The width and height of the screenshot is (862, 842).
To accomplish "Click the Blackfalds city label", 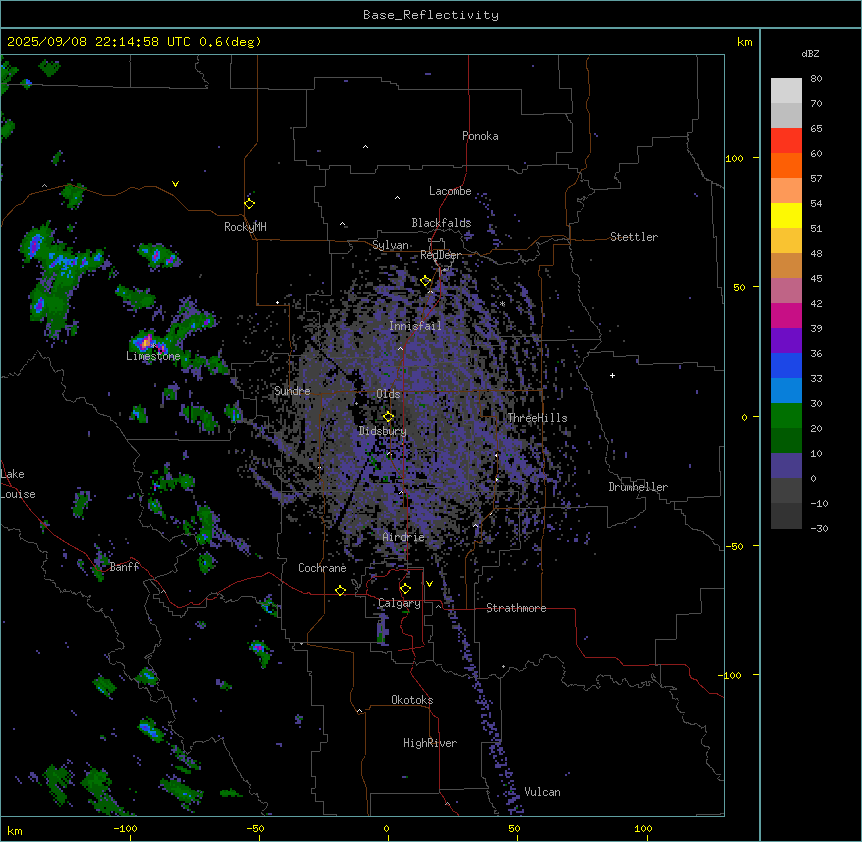I will coord(441,223).
